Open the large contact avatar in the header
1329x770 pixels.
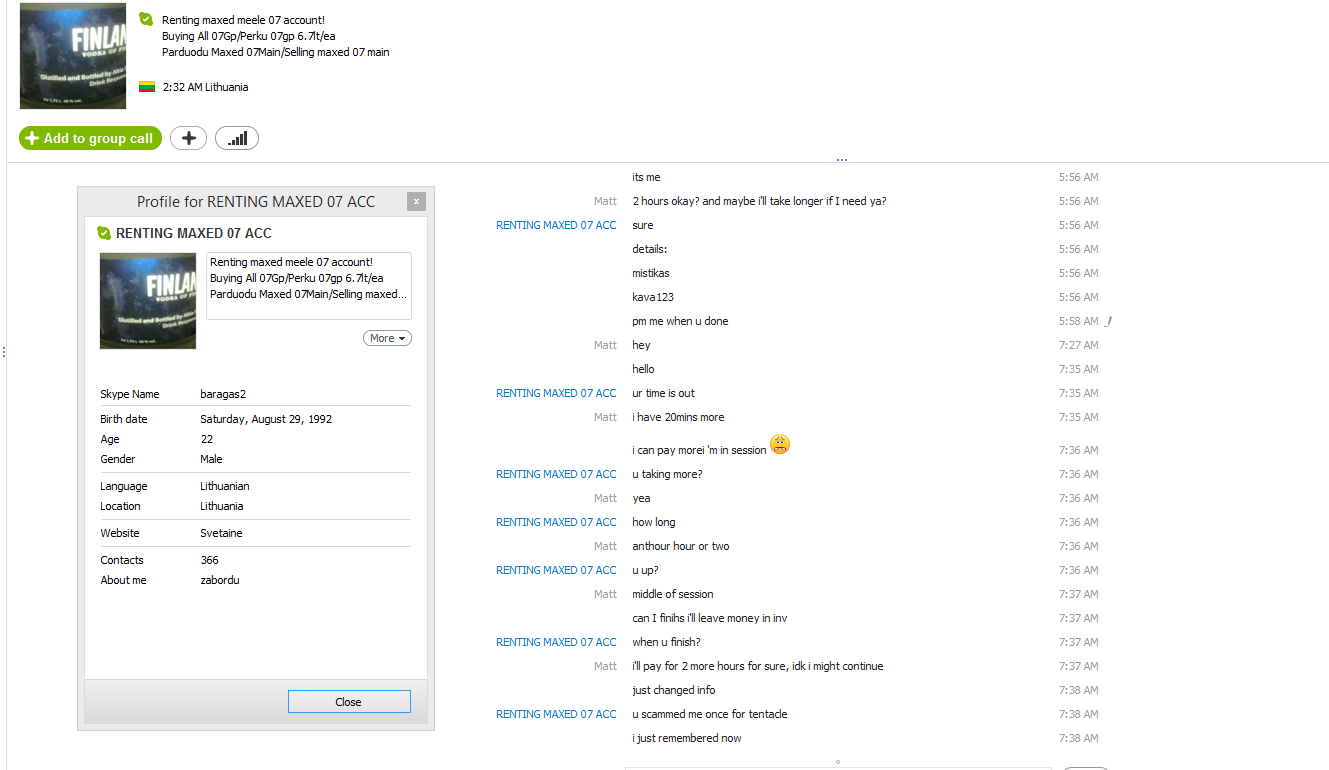pyautogui.click(x=73, y=56)
